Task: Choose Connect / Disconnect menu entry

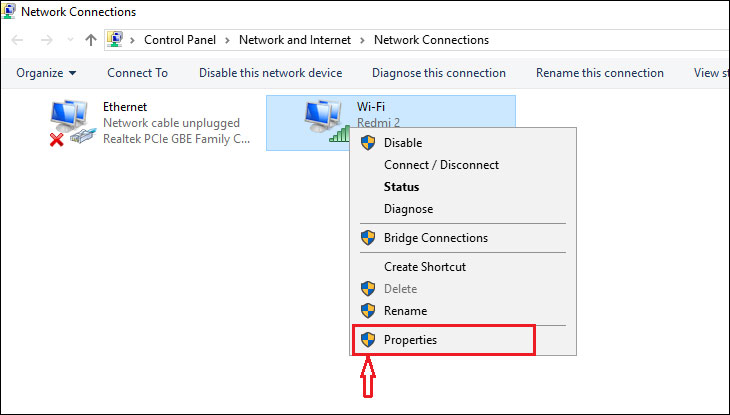Action: click(441, 165)
